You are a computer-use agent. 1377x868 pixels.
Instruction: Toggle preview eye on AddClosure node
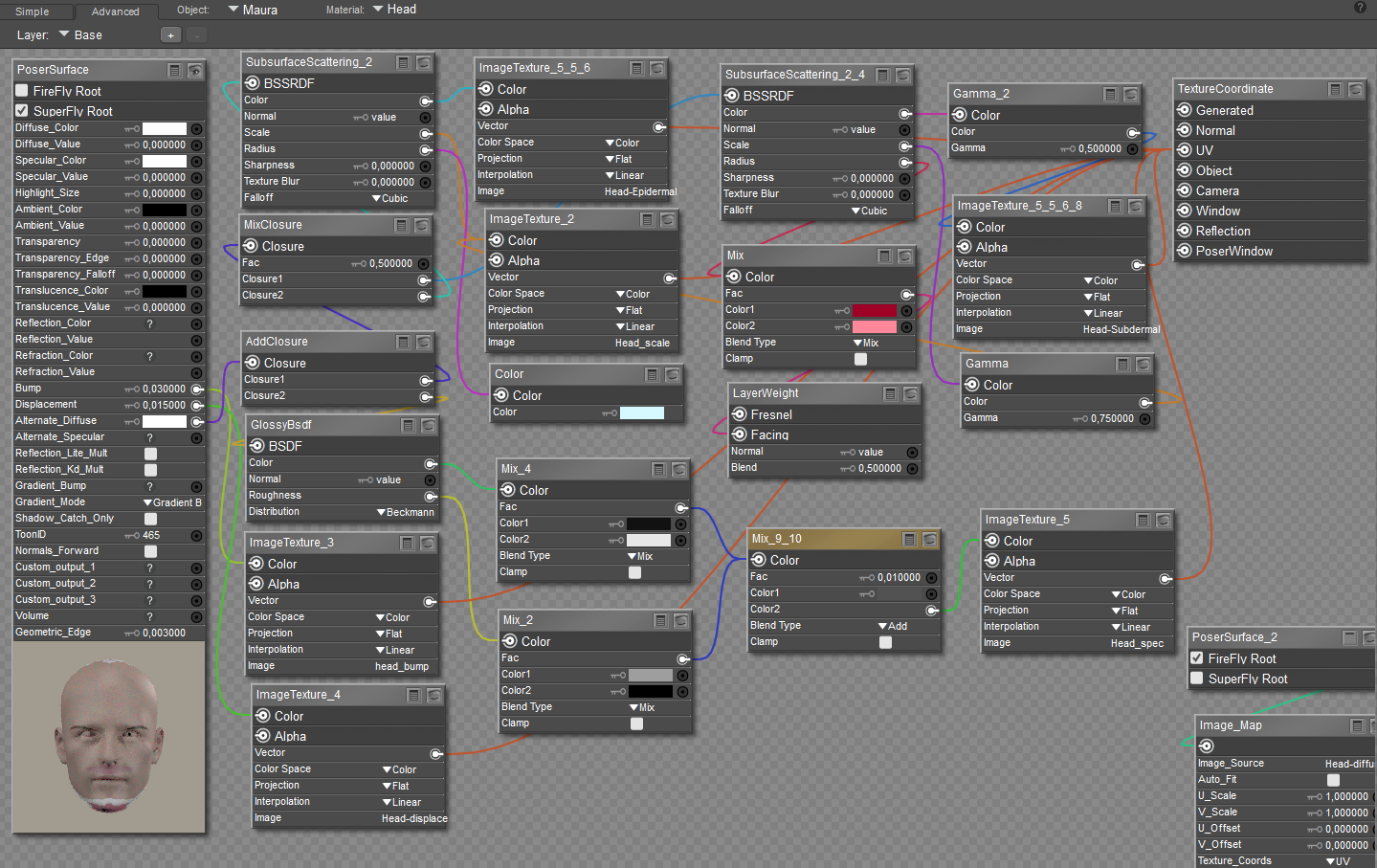423,342
